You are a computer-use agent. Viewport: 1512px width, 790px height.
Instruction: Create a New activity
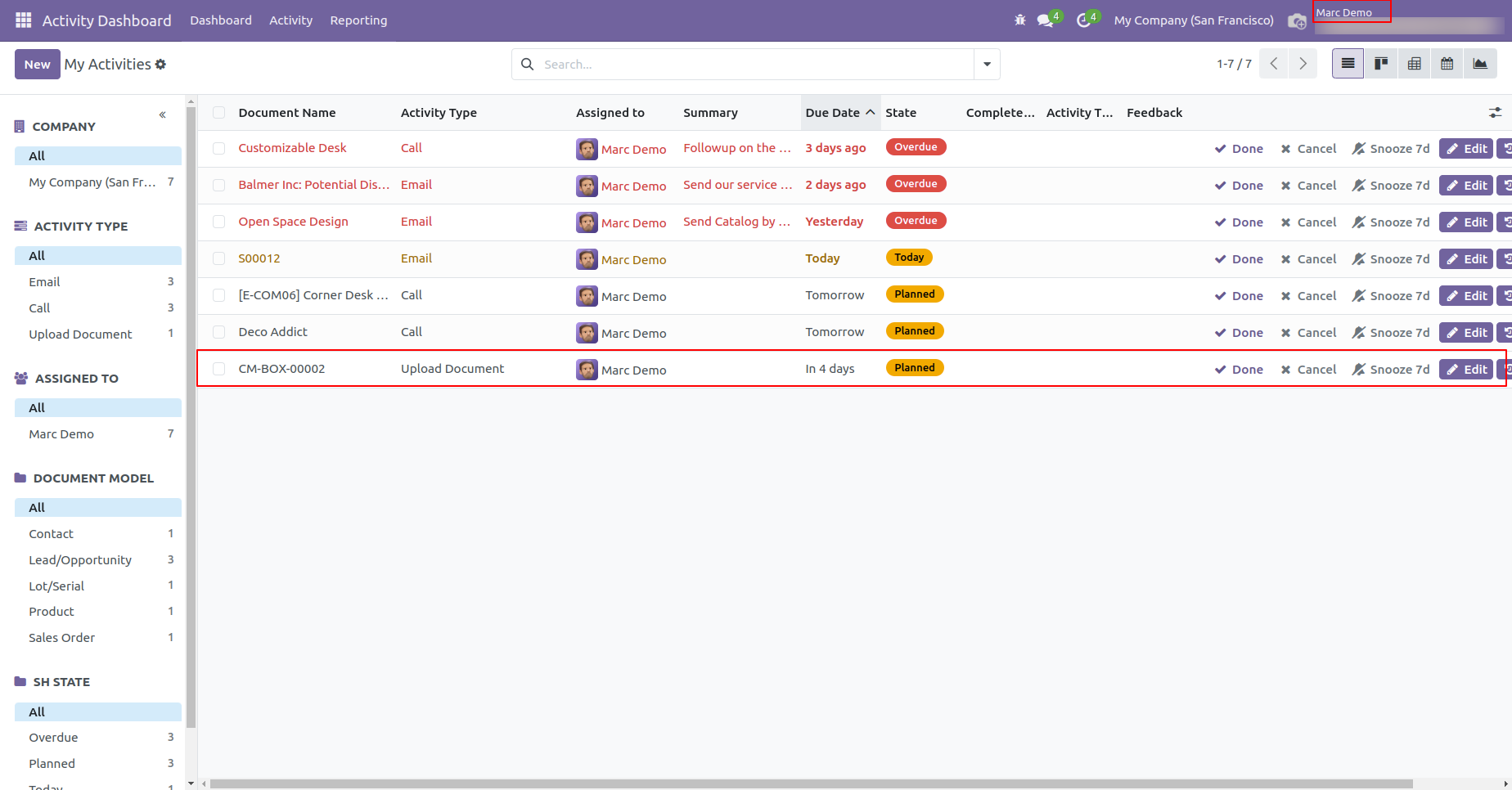[38, 64]
